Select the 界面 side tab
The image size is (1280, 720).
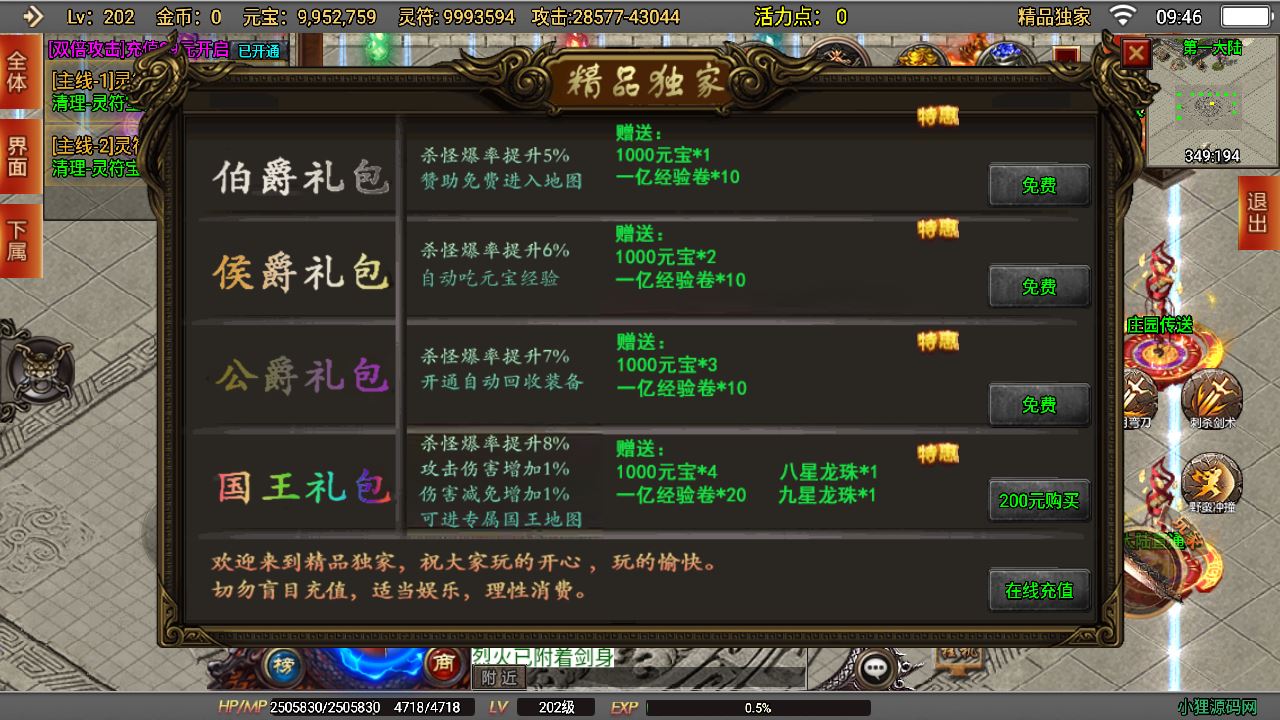click(19, 157)
